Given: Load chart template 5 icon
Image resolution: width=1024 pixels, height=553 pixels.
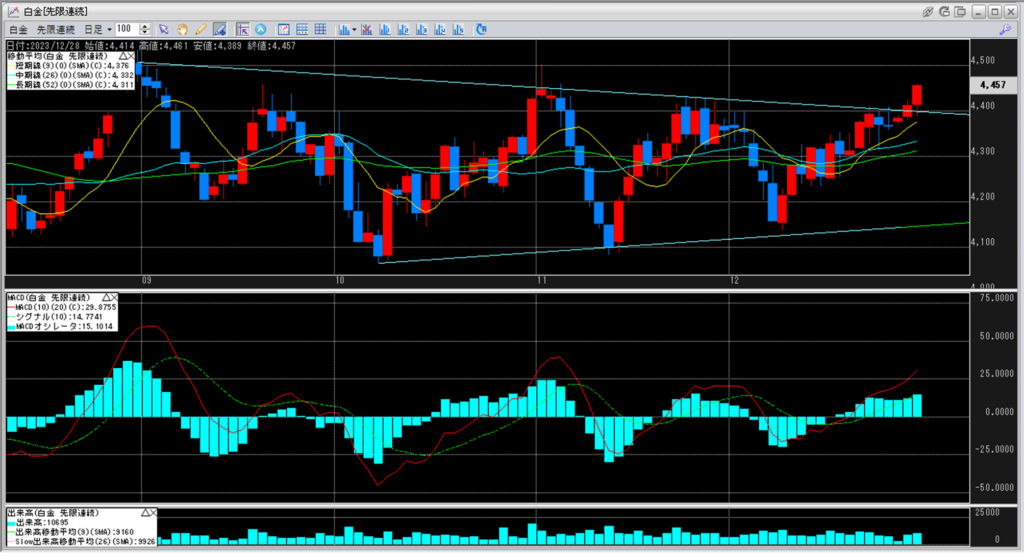Looking at the screenshot, I should click(458, 29).
